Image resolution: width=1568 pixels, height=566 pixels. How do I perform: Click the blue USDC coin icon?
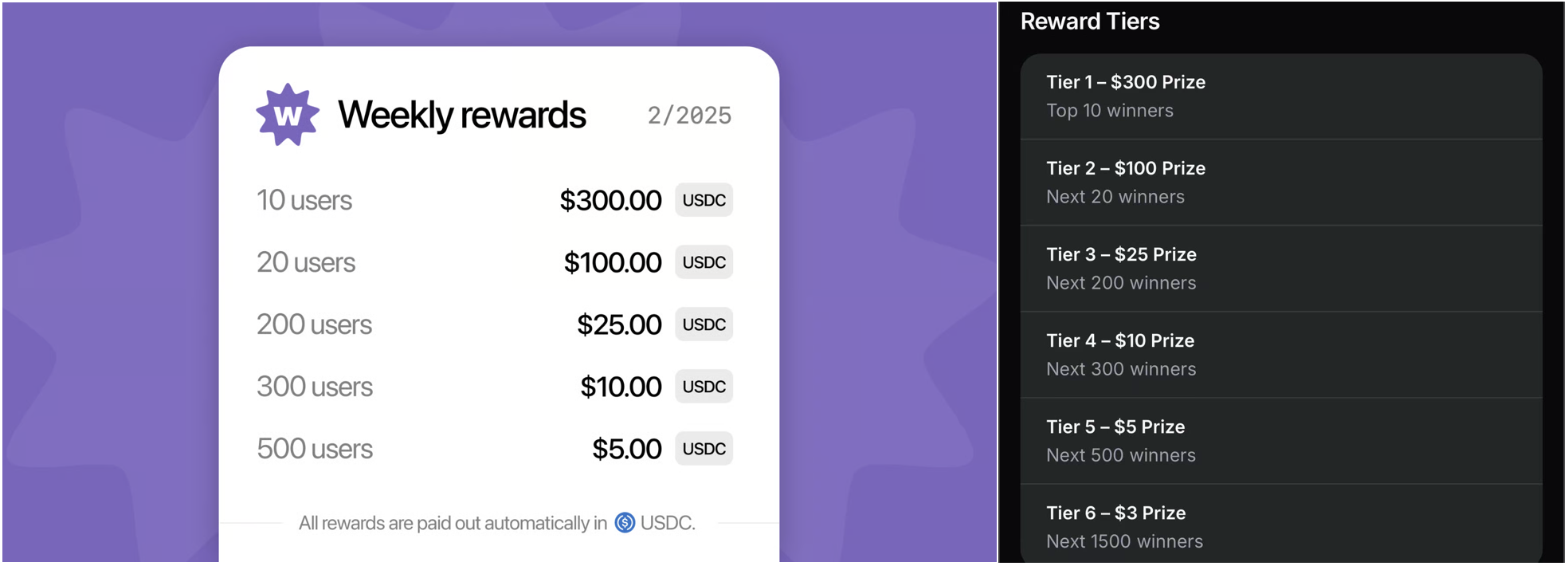pos(625,523)
